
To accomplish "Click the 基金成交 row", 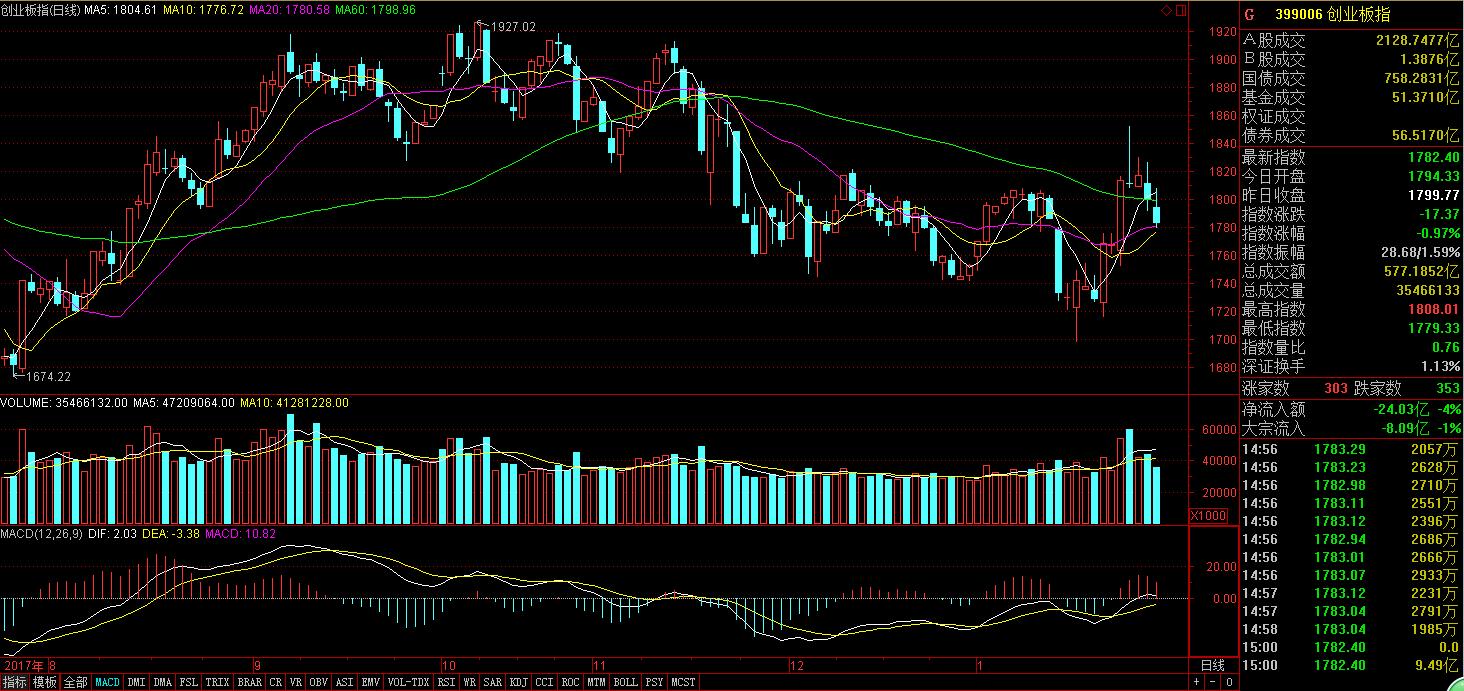I will click(x=1351, y=98).
